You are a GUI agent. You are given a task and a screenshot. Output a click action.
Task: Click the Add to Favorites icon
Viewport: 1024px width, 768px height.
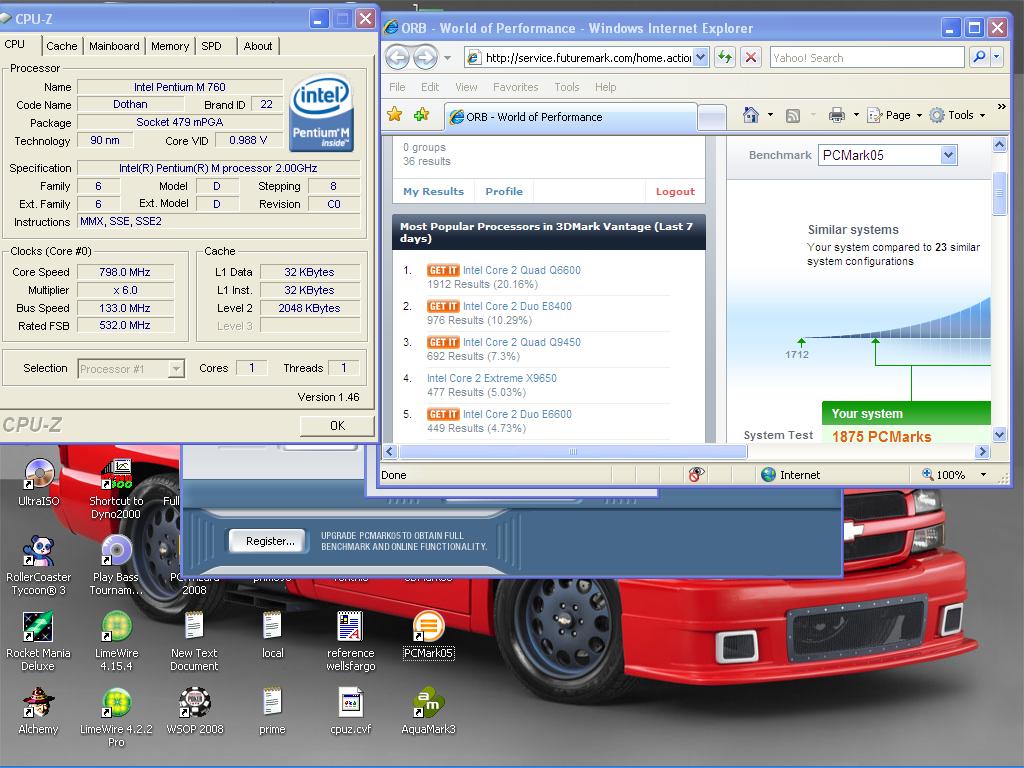click(421, 115)
